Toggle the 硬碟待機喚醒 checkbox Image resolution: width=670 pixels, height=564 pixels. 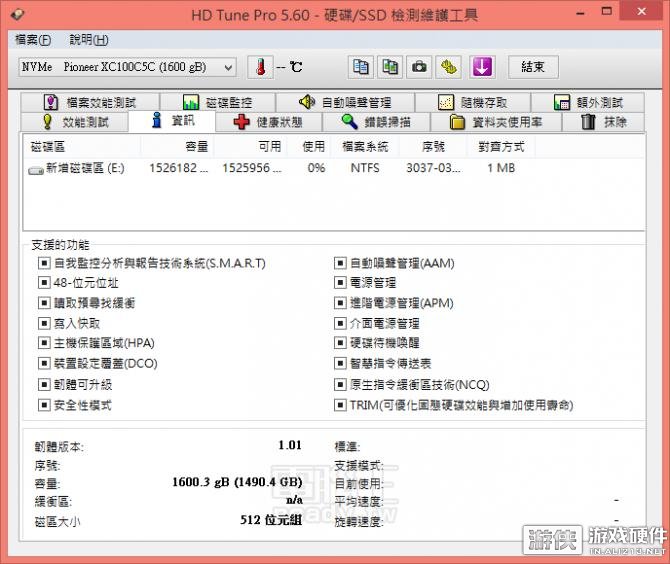[340, 343]
